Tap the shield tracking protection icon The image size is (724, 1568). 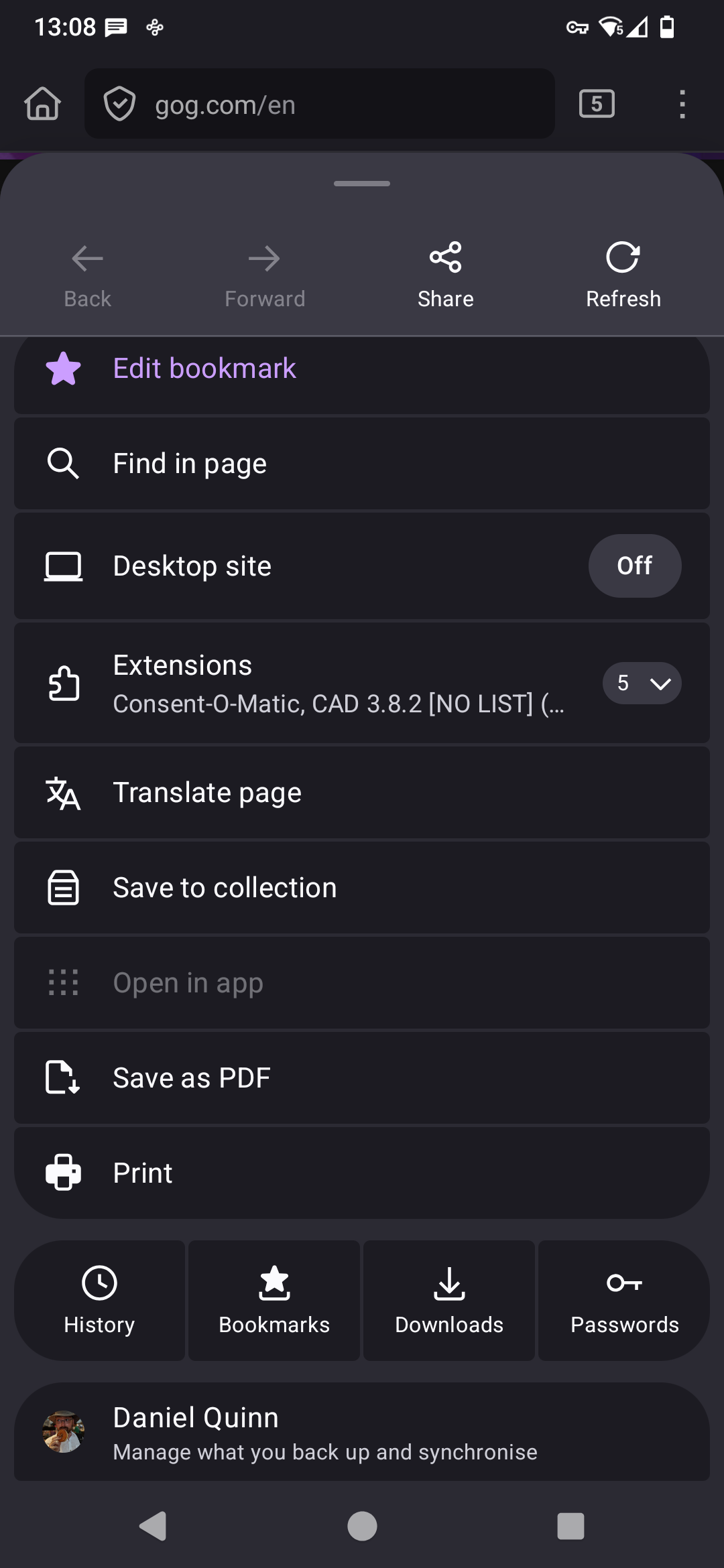(x=120, y=104)
